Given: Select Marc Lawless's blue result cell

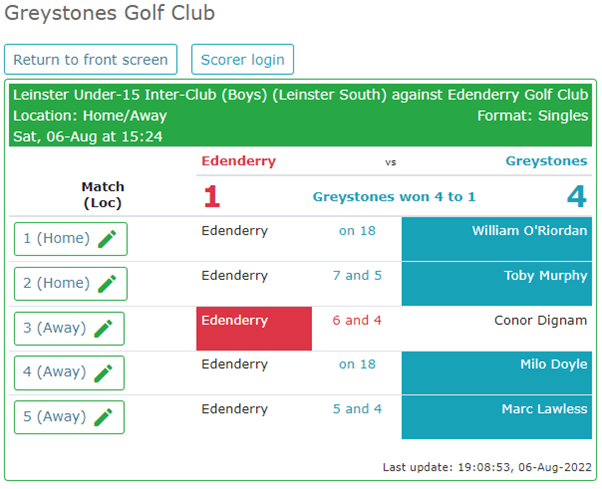Looking at the screenshot, I should [497, 417].
